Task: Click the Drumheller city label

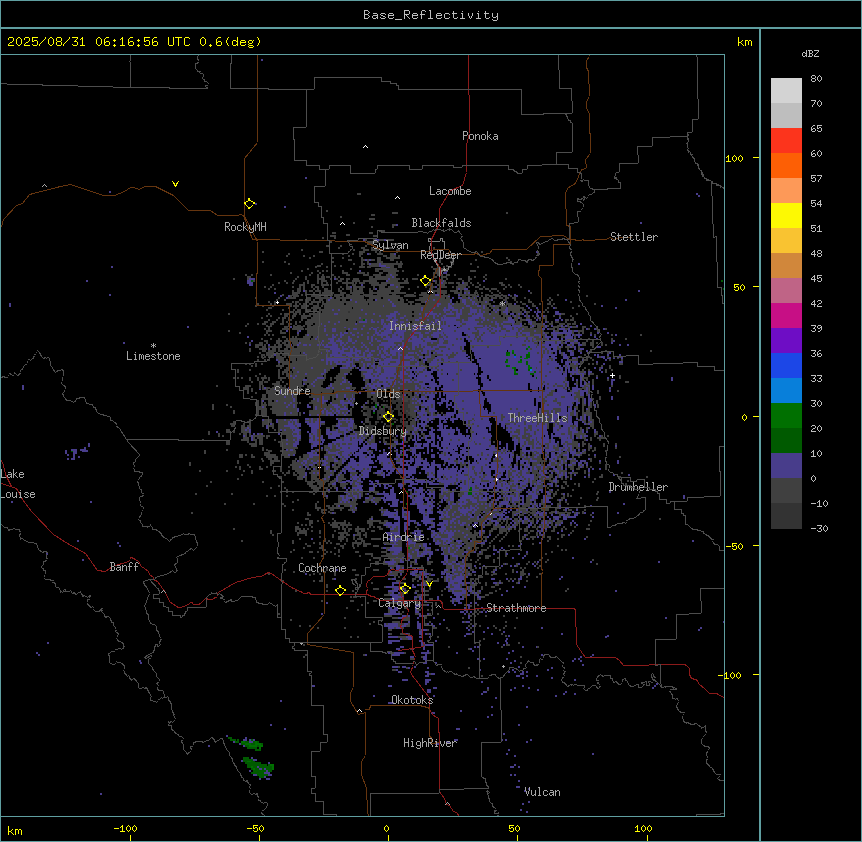Action: [638, 487]
